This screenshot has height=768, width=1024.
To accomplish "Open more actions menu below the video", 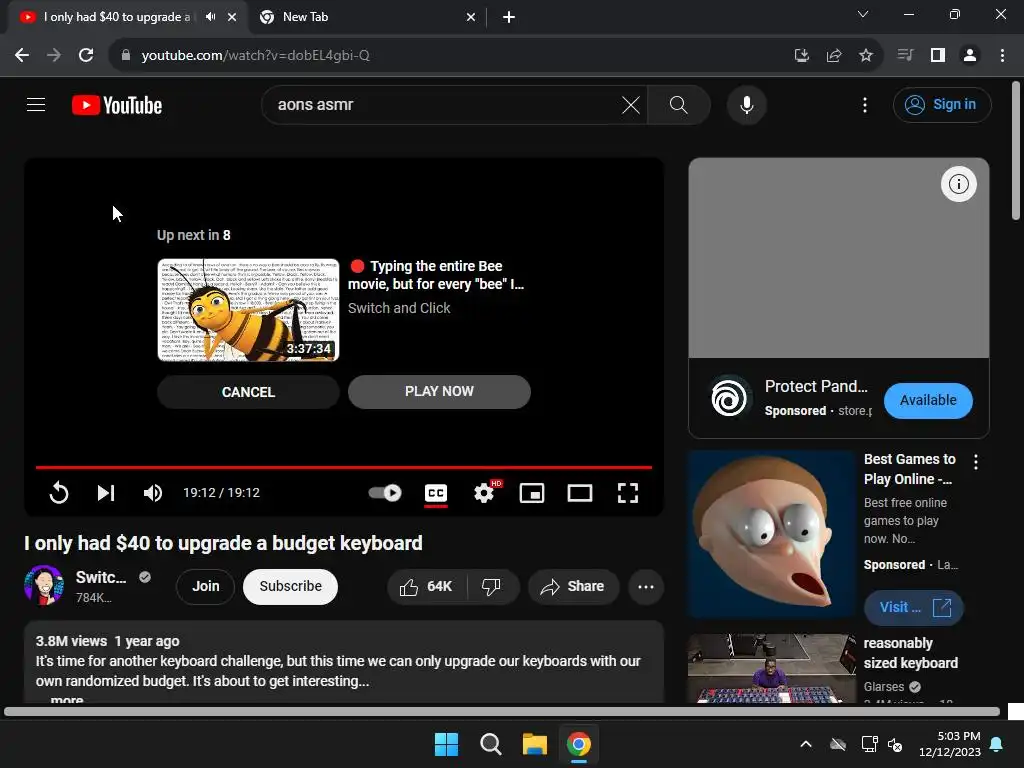I will [646, 586].
